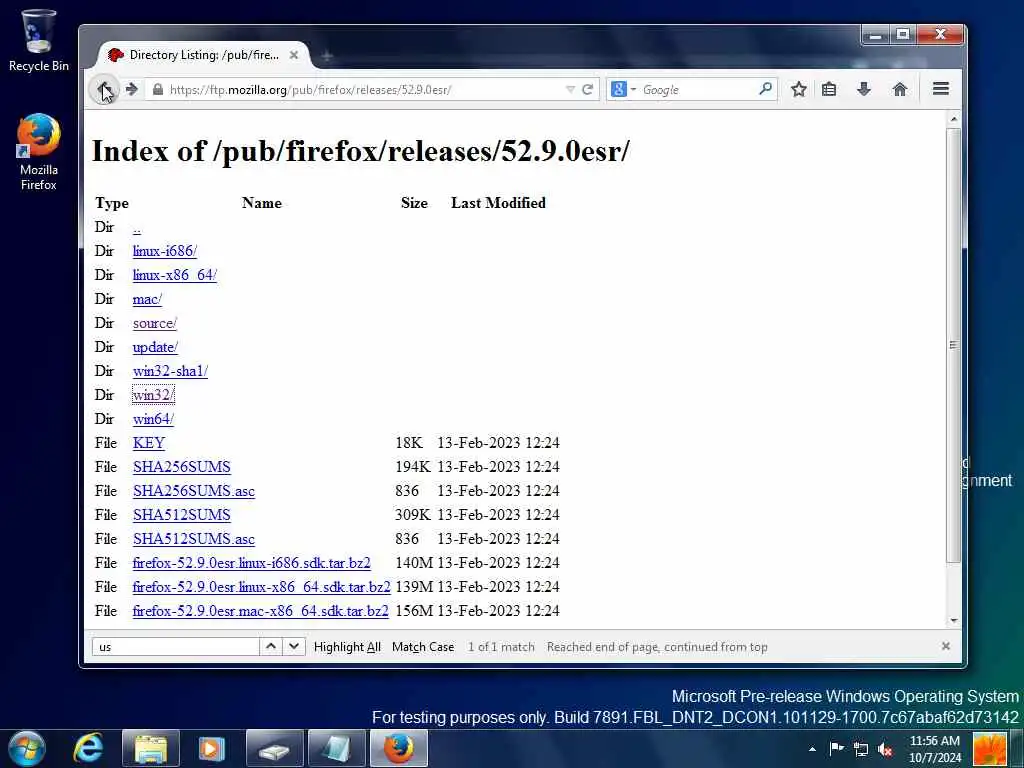Click the muted volume tray icon
Viewport: 1024px width, 768px height.
tap(885, 749)
